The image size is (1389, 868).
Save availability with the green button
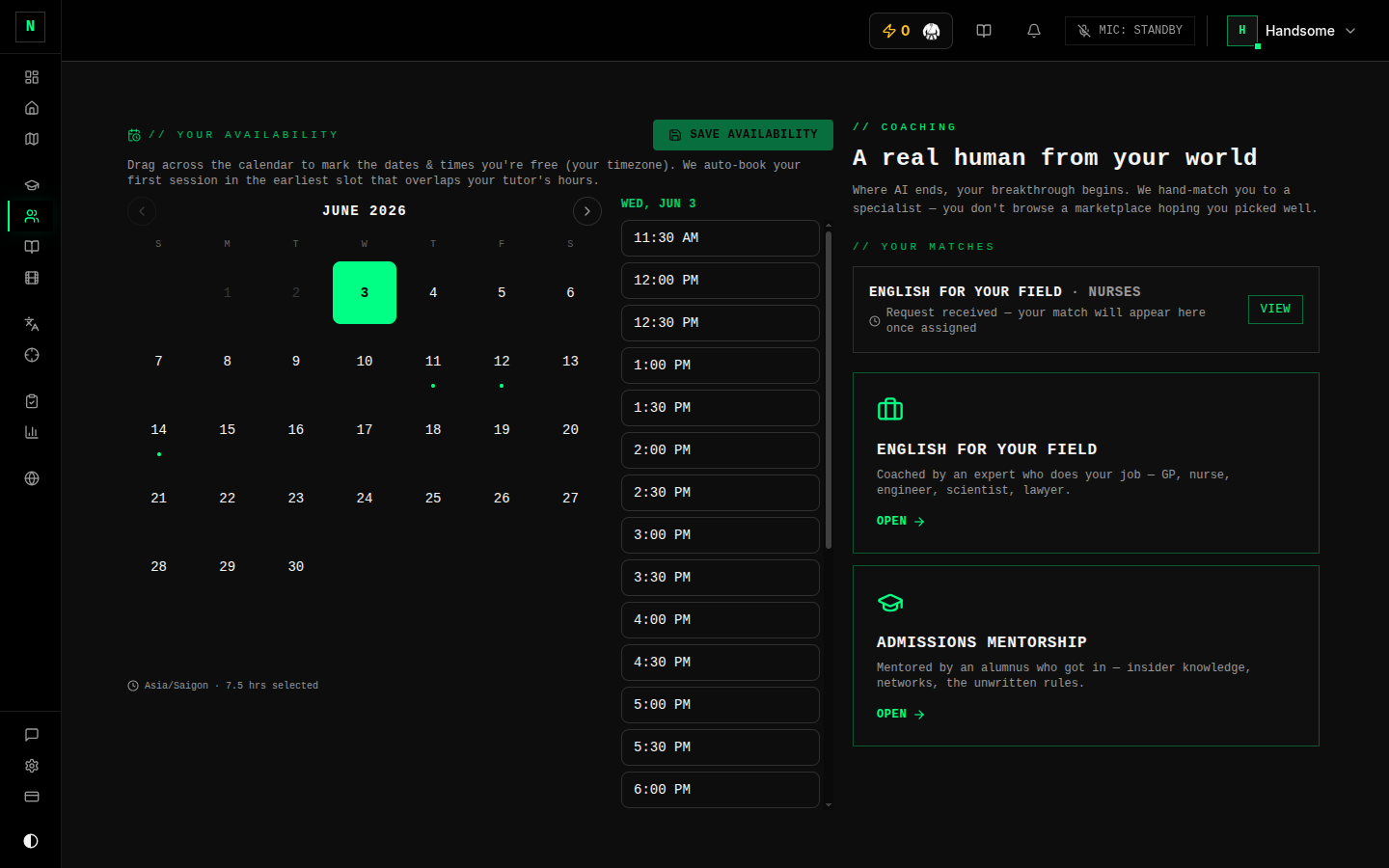pos(743,135)
